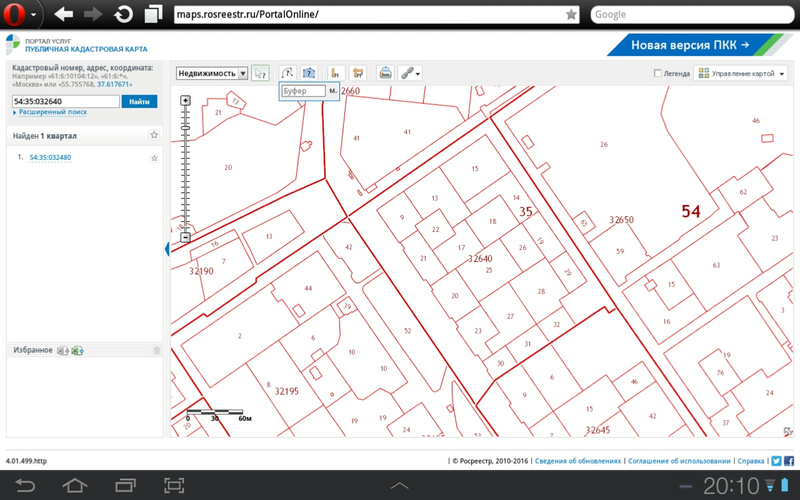Click quarter label 32195 on the map
The image size is (800, 500).
click(287, 391)
